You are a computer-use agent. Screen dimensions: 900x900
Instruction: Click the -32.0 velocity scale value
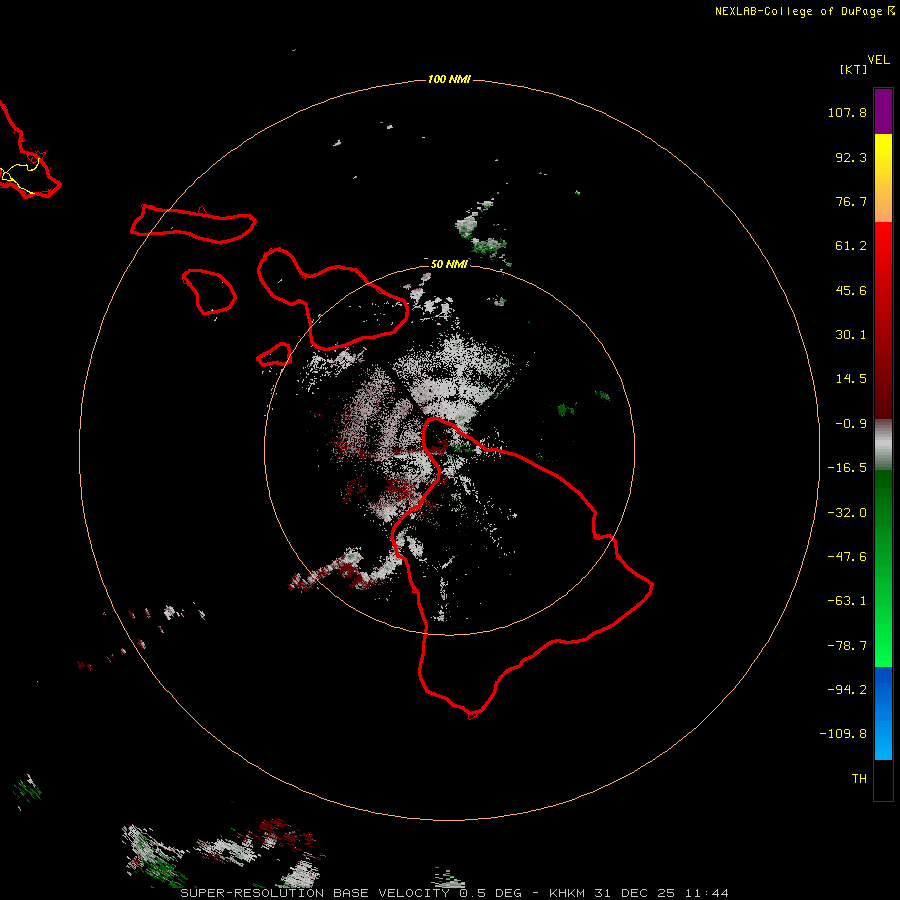coord(847,513)
